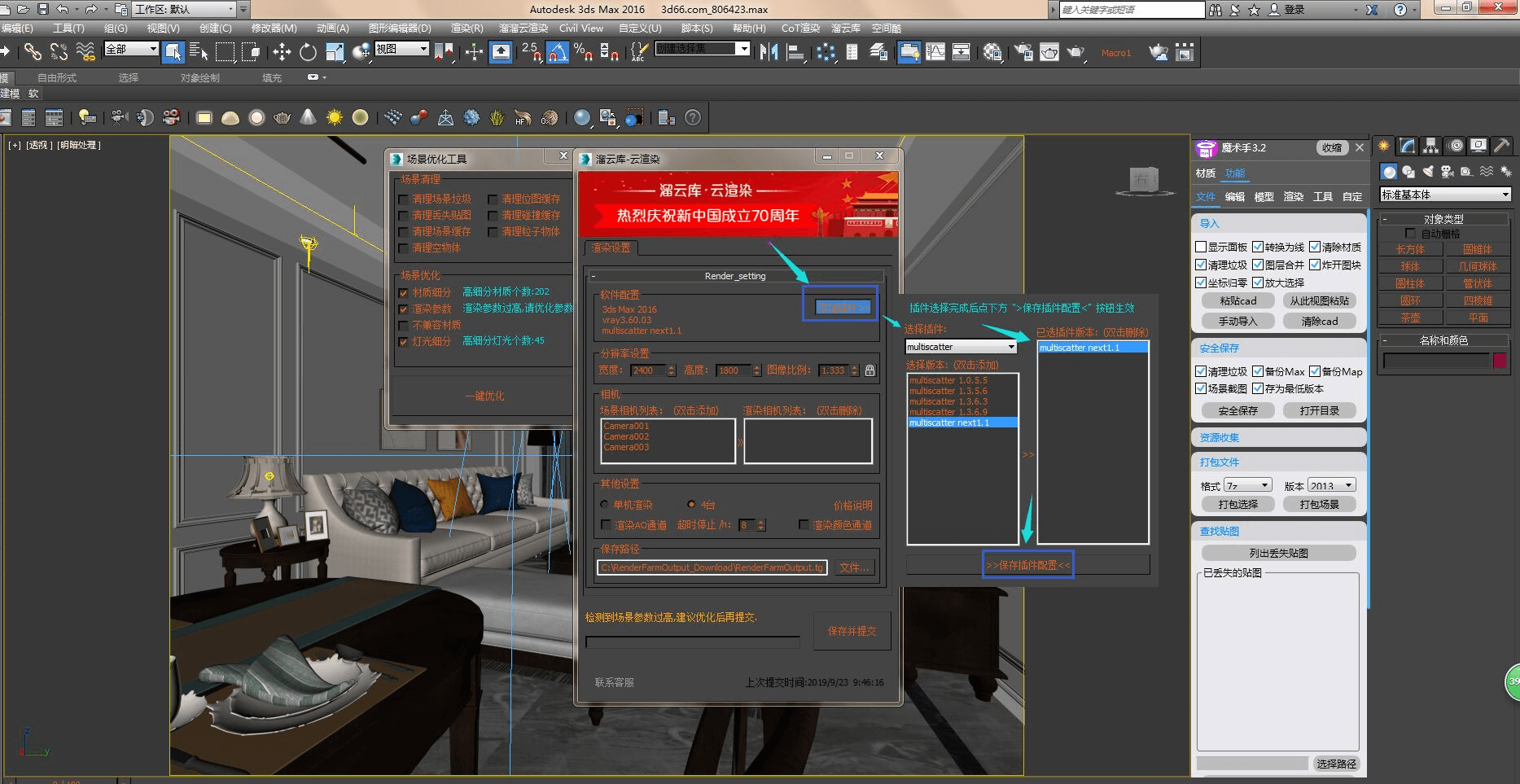Open the multiscatter plugin dropdown
This screenshot has width=1520, height=784.
tap(961, 347)
